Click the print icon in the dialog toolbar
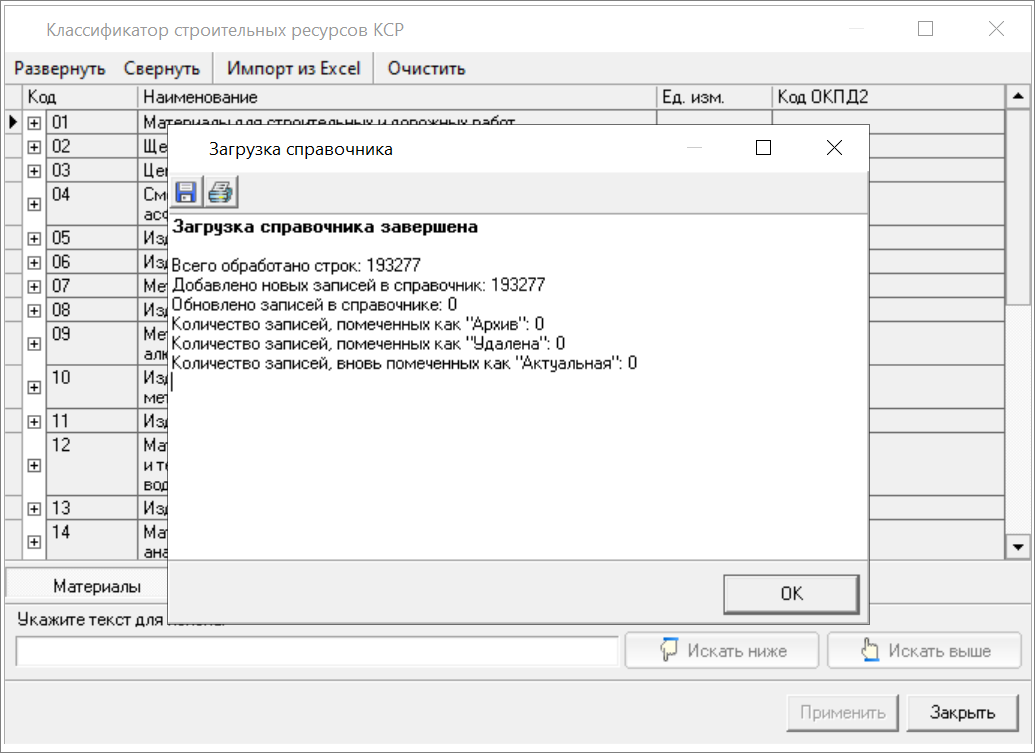The width and height of the screenshot is (1035, 753). pyautogui.click(x=220, y=191)
